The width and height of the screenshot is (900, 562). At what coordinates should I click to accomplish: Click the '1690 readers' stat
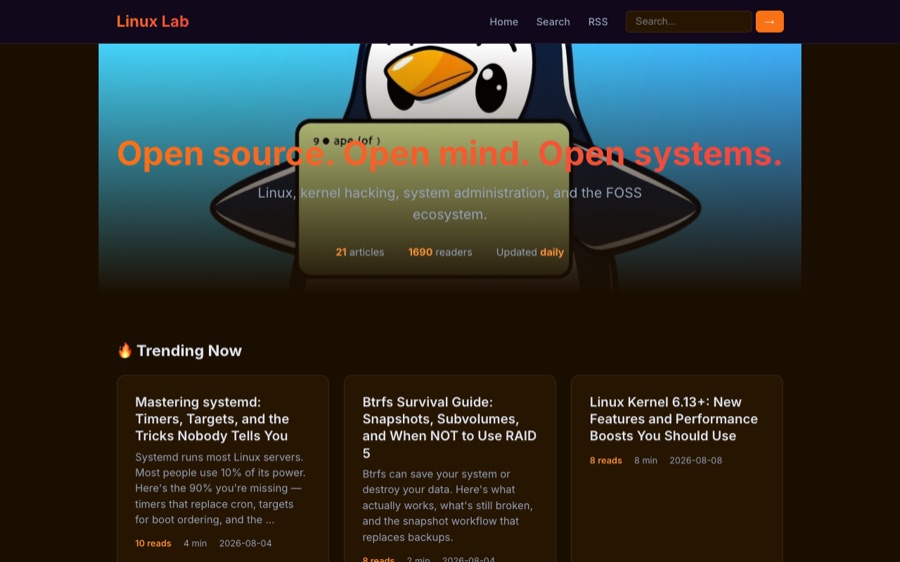tap(440, 252)
